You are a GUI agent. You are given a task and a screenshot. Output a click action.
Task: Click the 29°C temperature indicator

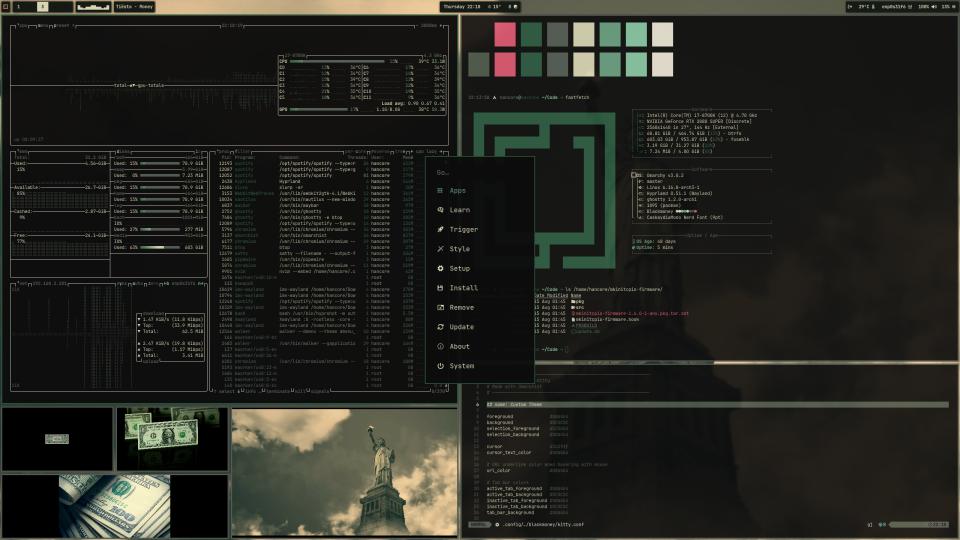(866, 6)
